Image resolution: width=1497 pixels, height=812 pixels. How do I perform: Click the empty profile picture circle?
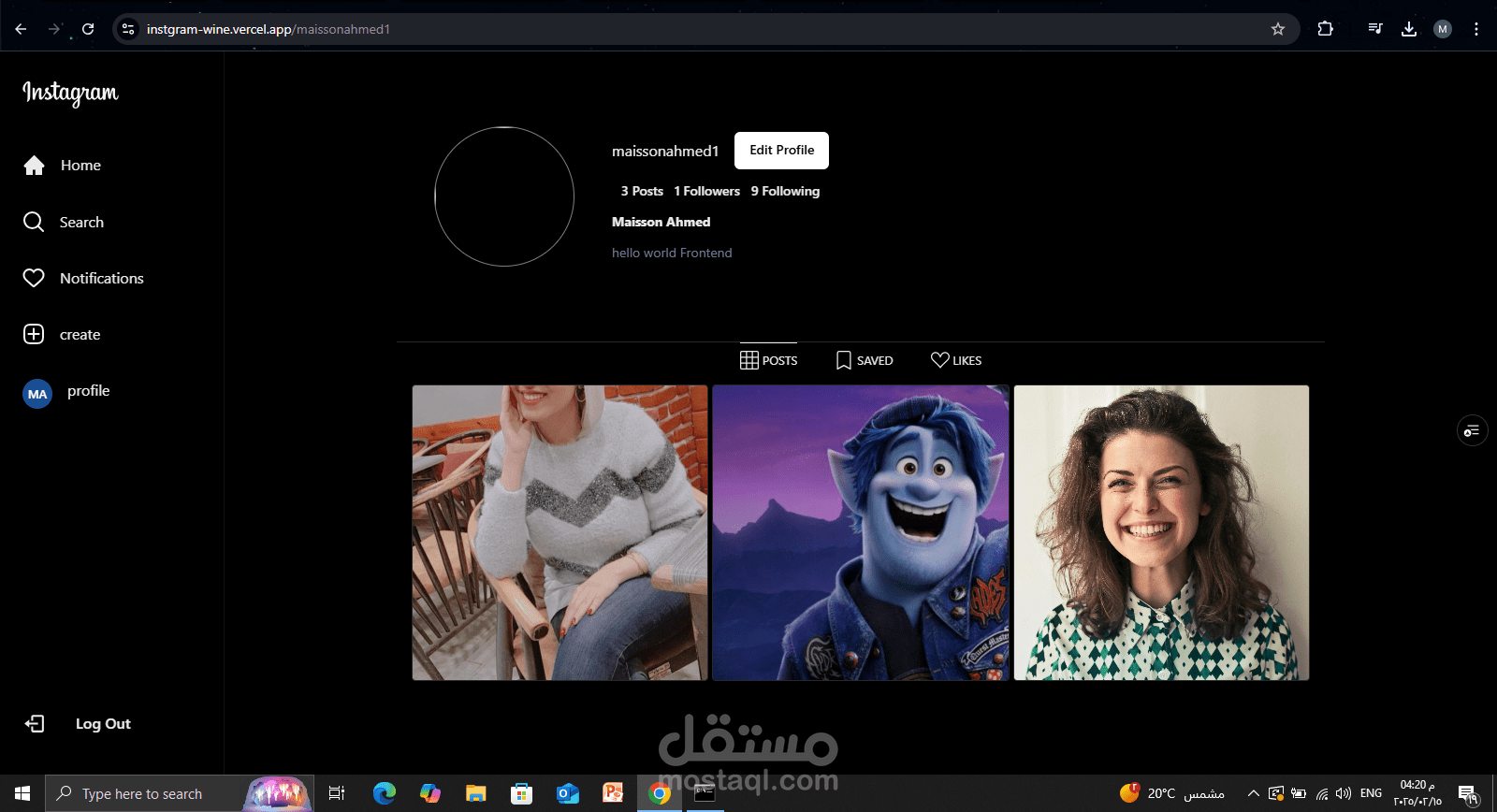(504, 196)
